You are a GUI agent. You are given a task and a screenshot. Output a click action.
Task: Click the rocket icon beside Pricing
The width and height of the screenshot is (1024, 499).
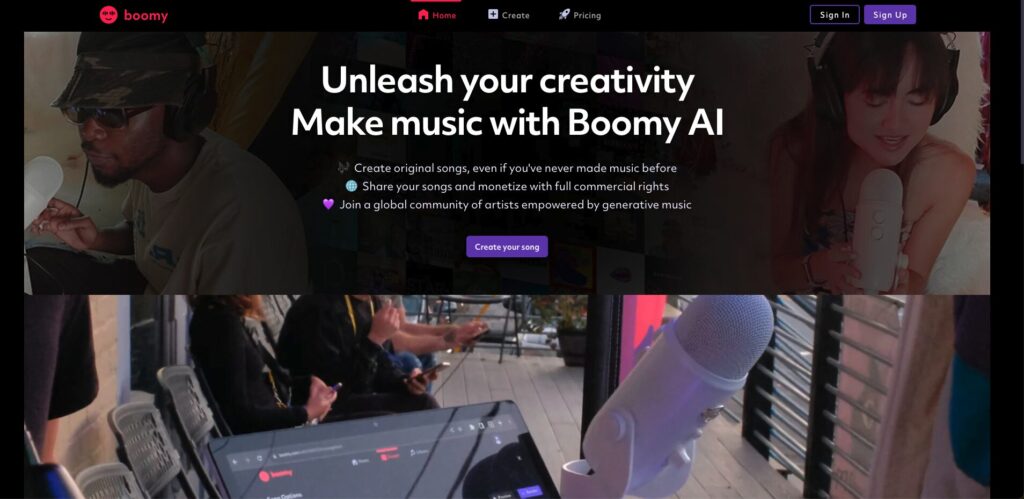click(564, 14)
